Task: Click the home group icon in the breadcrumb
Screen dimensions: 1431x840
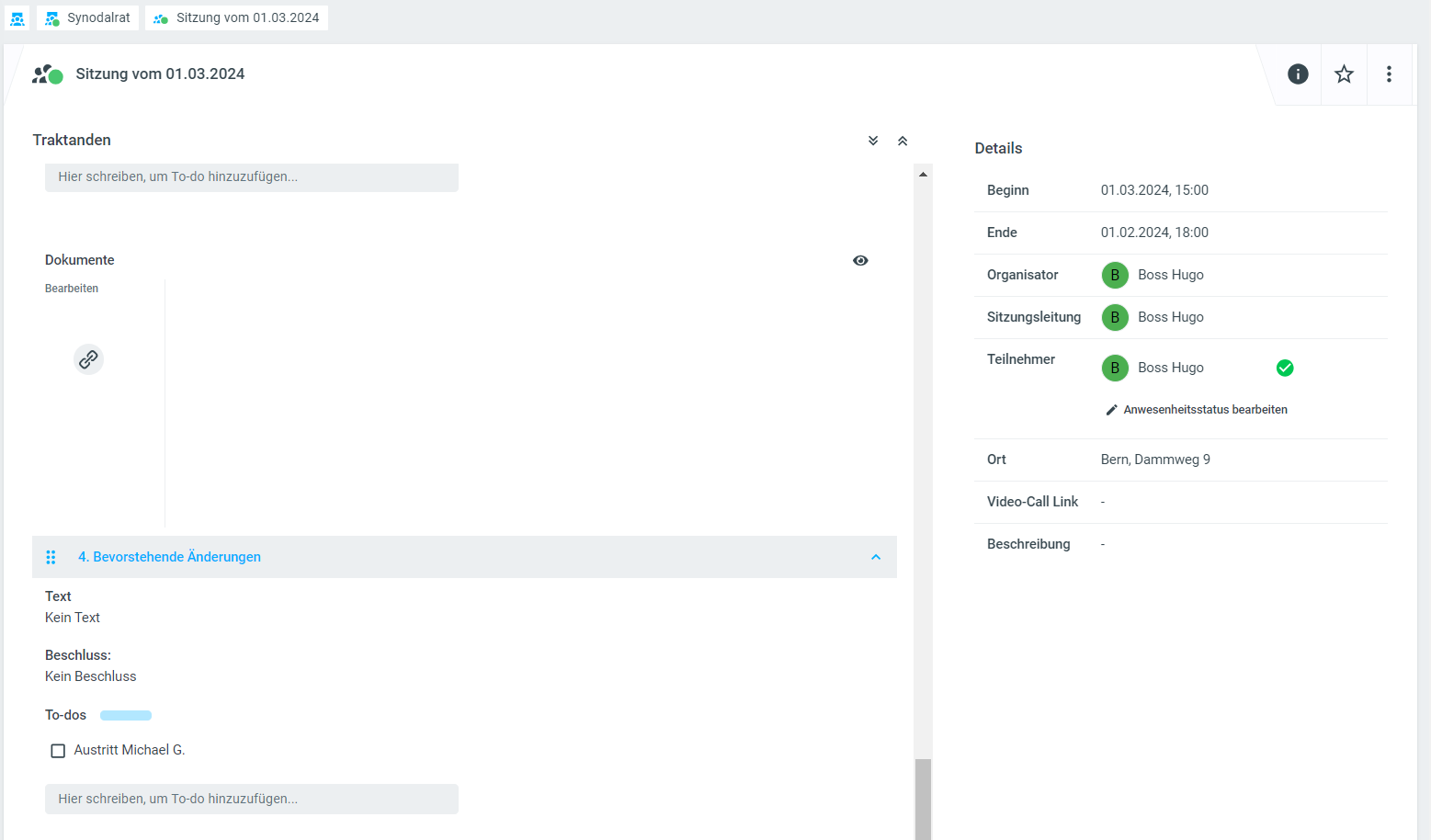Action: tap(17, 18)
